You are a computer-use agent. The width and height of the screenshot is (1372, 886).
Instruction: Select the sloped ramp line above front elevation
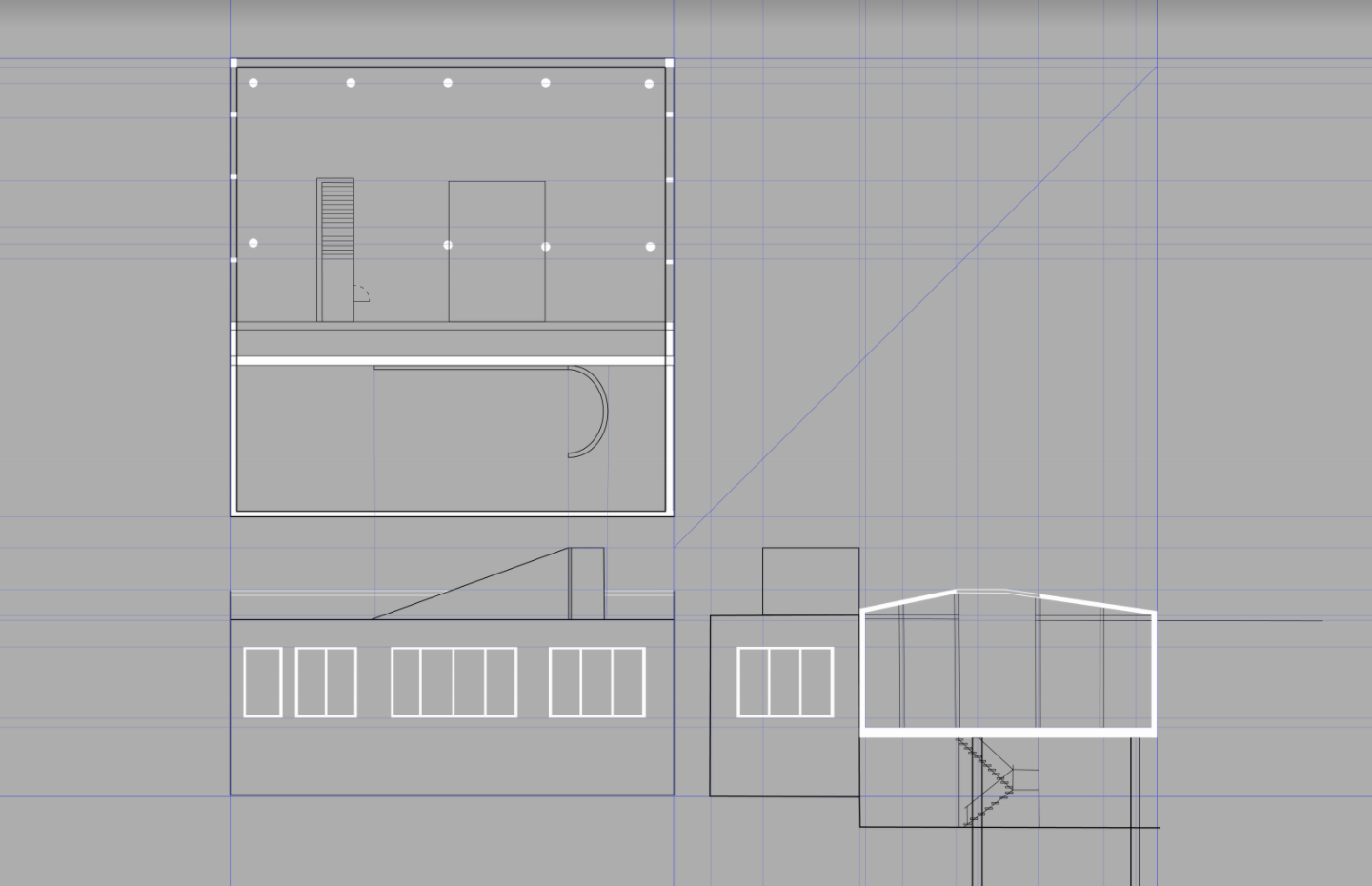(x=471, y=583)
